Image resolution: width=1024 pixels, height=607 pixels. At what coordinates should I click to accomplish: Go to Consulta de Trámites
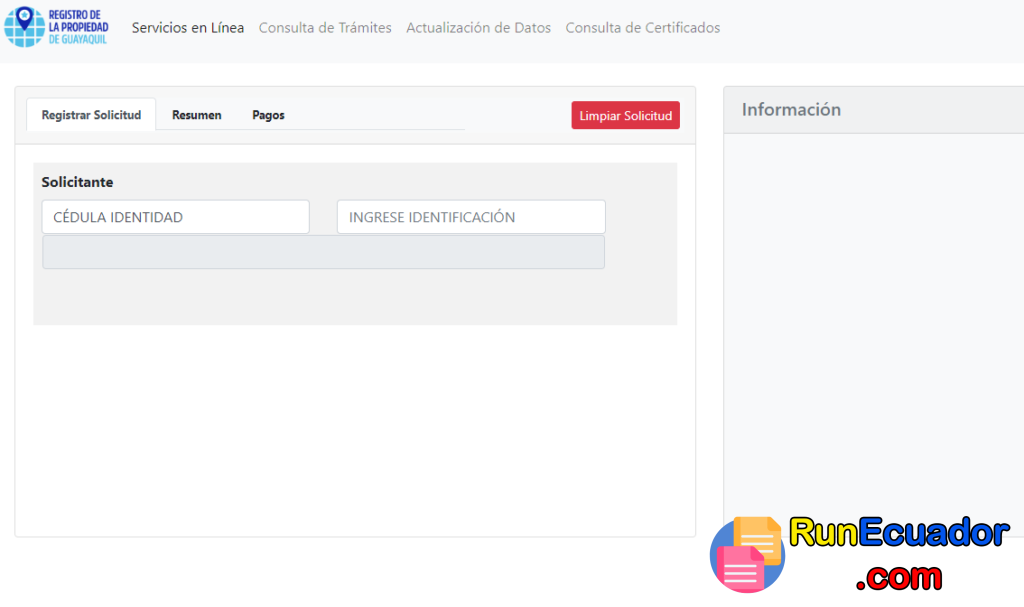pos(325,27)
